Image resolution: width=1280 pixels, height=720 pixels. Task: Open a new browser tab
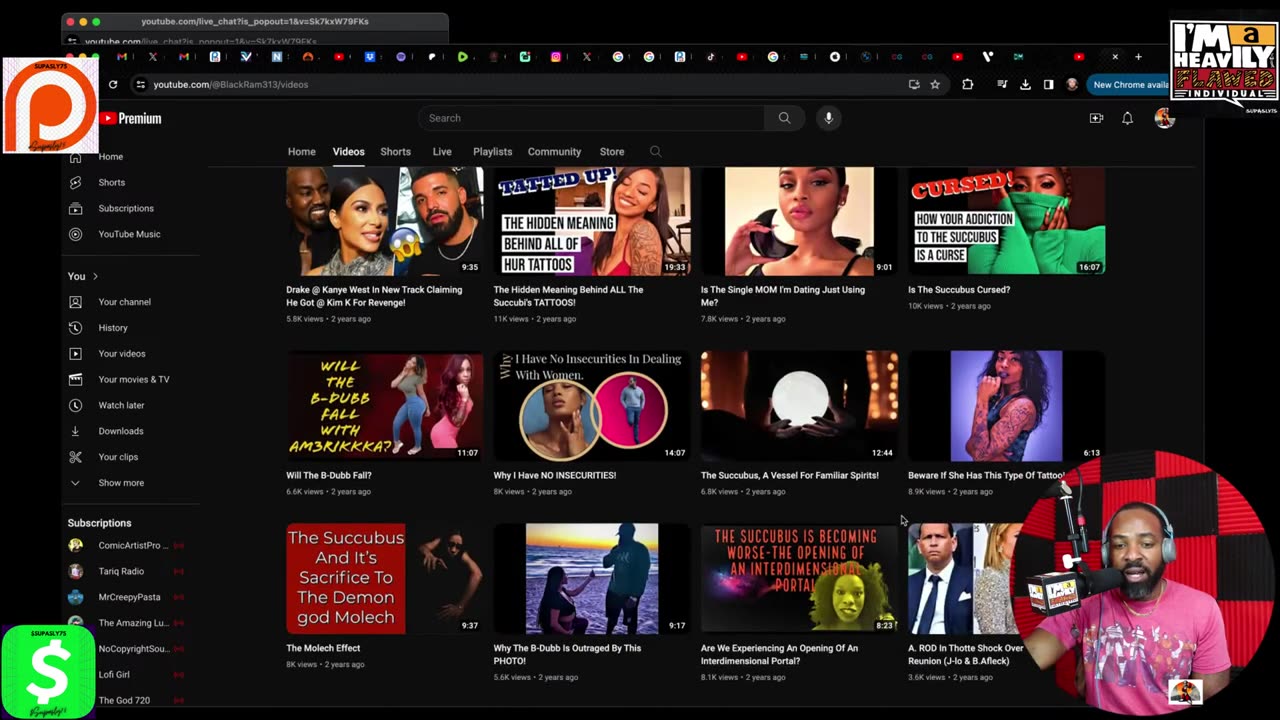click(1138, 57)
